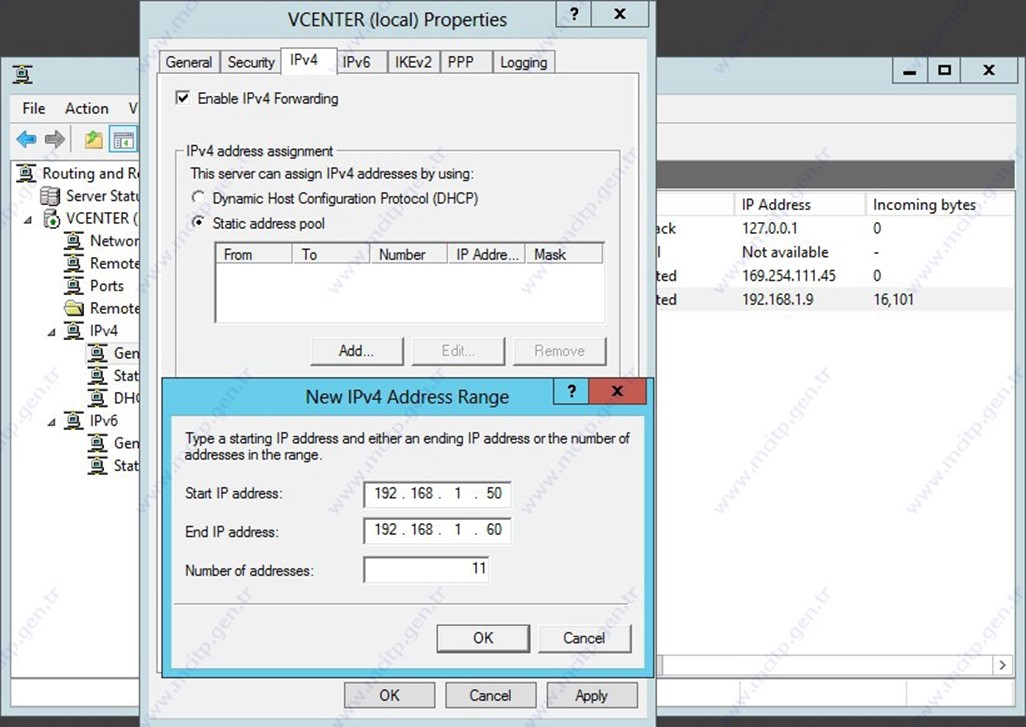This screenshot has width=1026, height=727.
Task: Click the End IP address field
Action: [x=437, y=529]
